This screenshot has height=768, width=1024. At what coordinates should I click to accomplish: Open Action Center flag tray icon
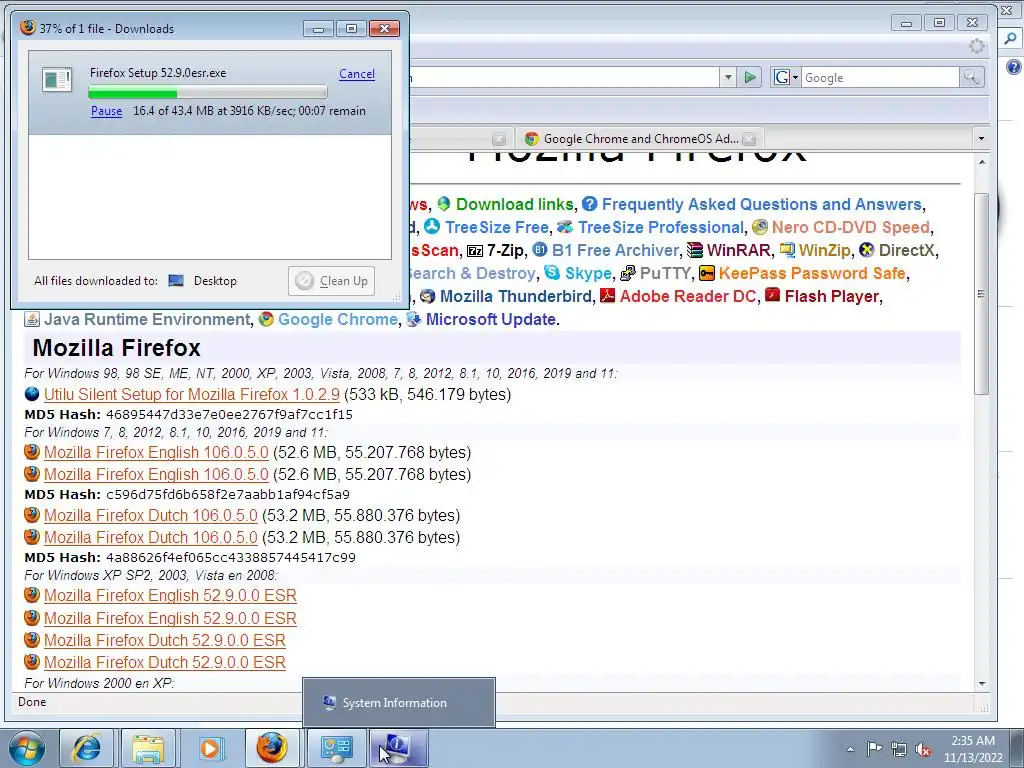874,748
